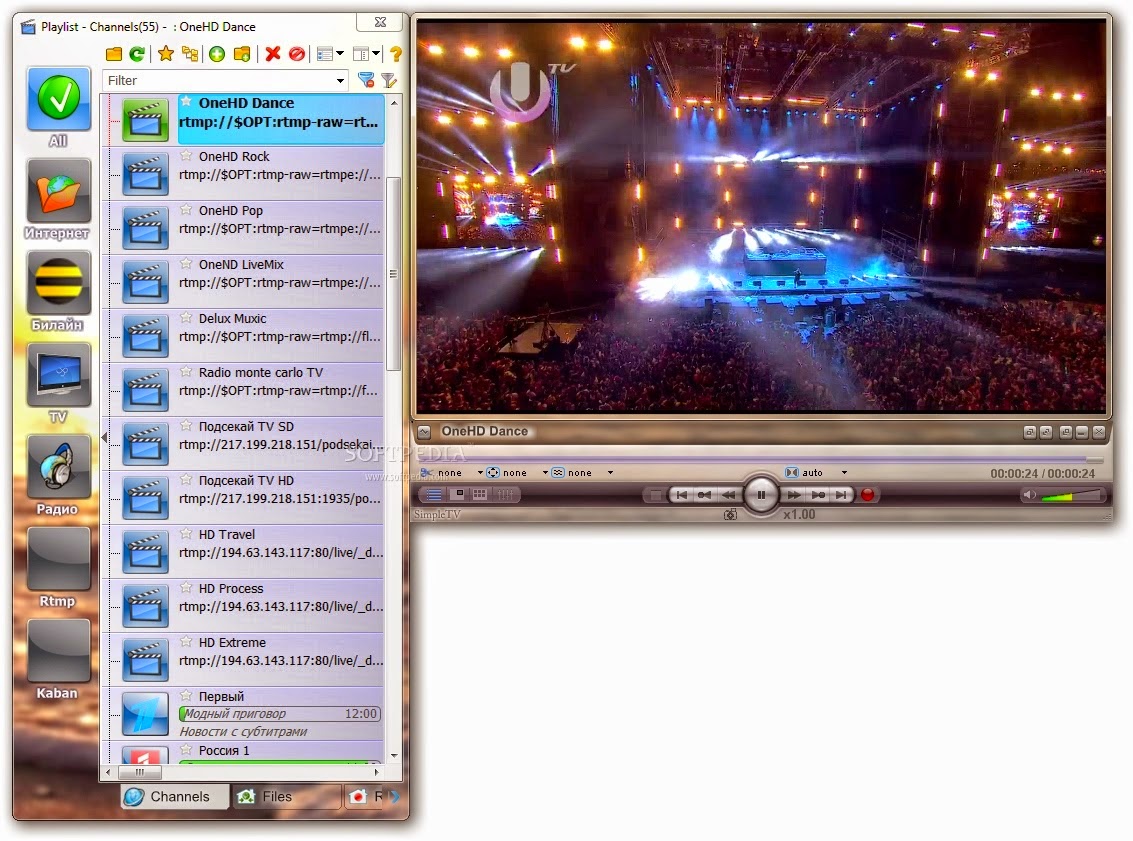Image resolution: width=1133 pixels, height=841 pixels.
Task: Click the red prohibited block icon
Action: click(296, 54)
